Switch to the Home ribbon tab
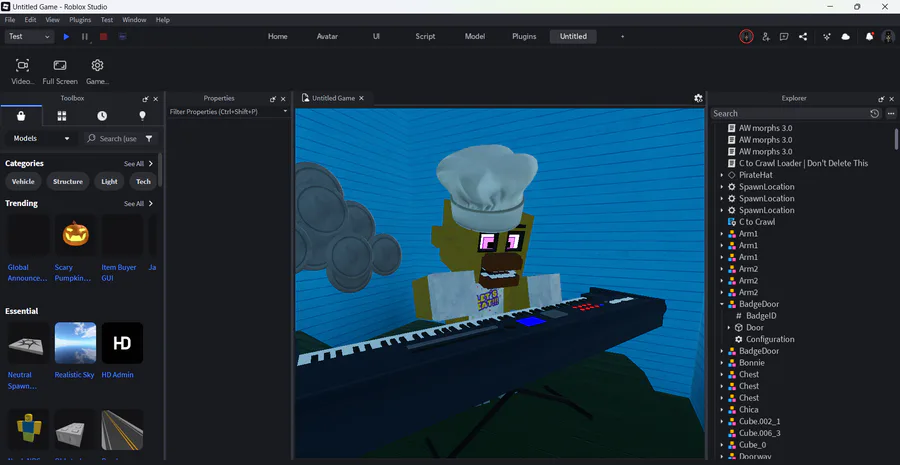 [x=278, y=36]
